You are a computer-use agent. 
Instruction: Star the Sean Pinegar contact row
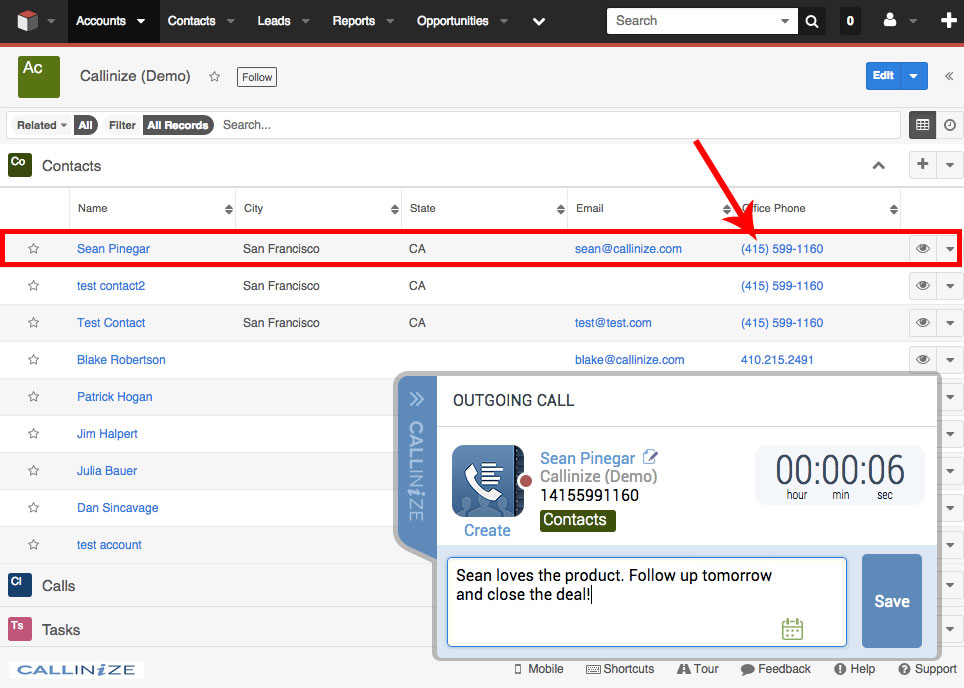[x=34, y=248]
